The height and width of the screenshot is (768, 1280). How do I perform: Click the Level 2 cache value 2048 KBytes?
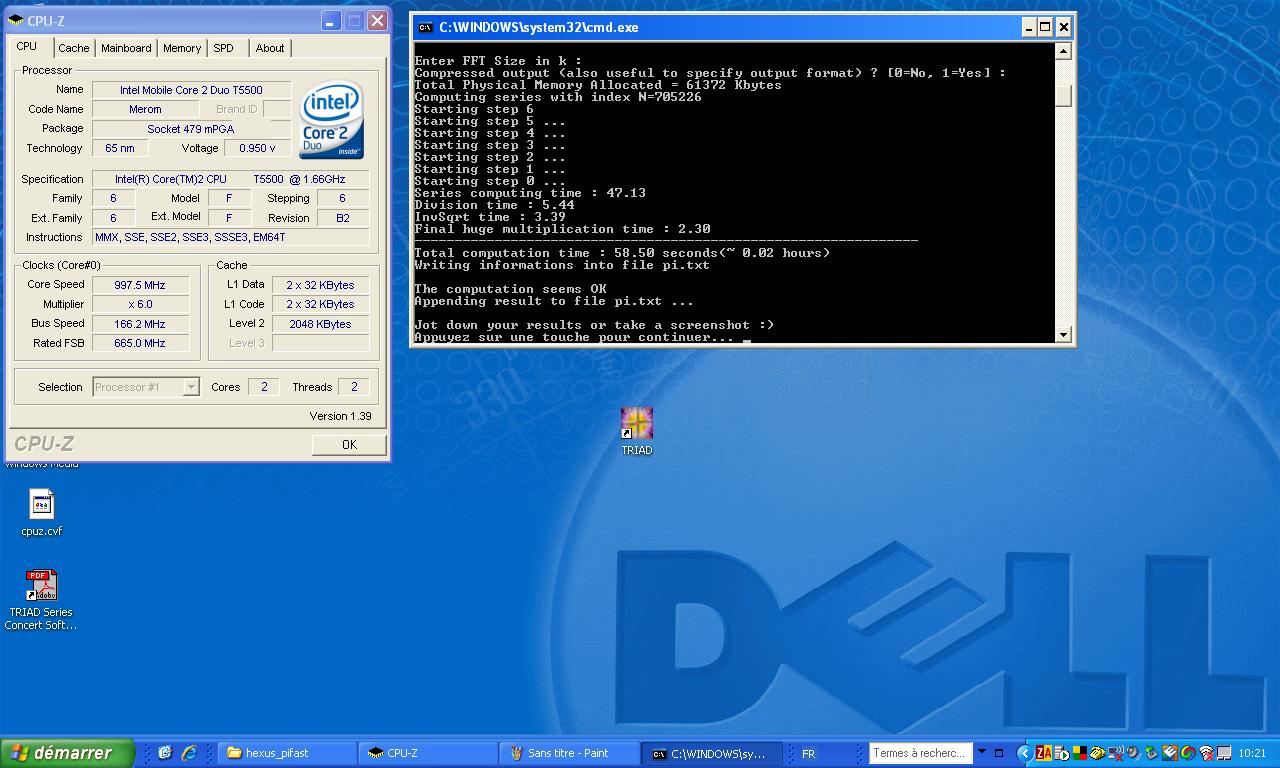(320, 324)
